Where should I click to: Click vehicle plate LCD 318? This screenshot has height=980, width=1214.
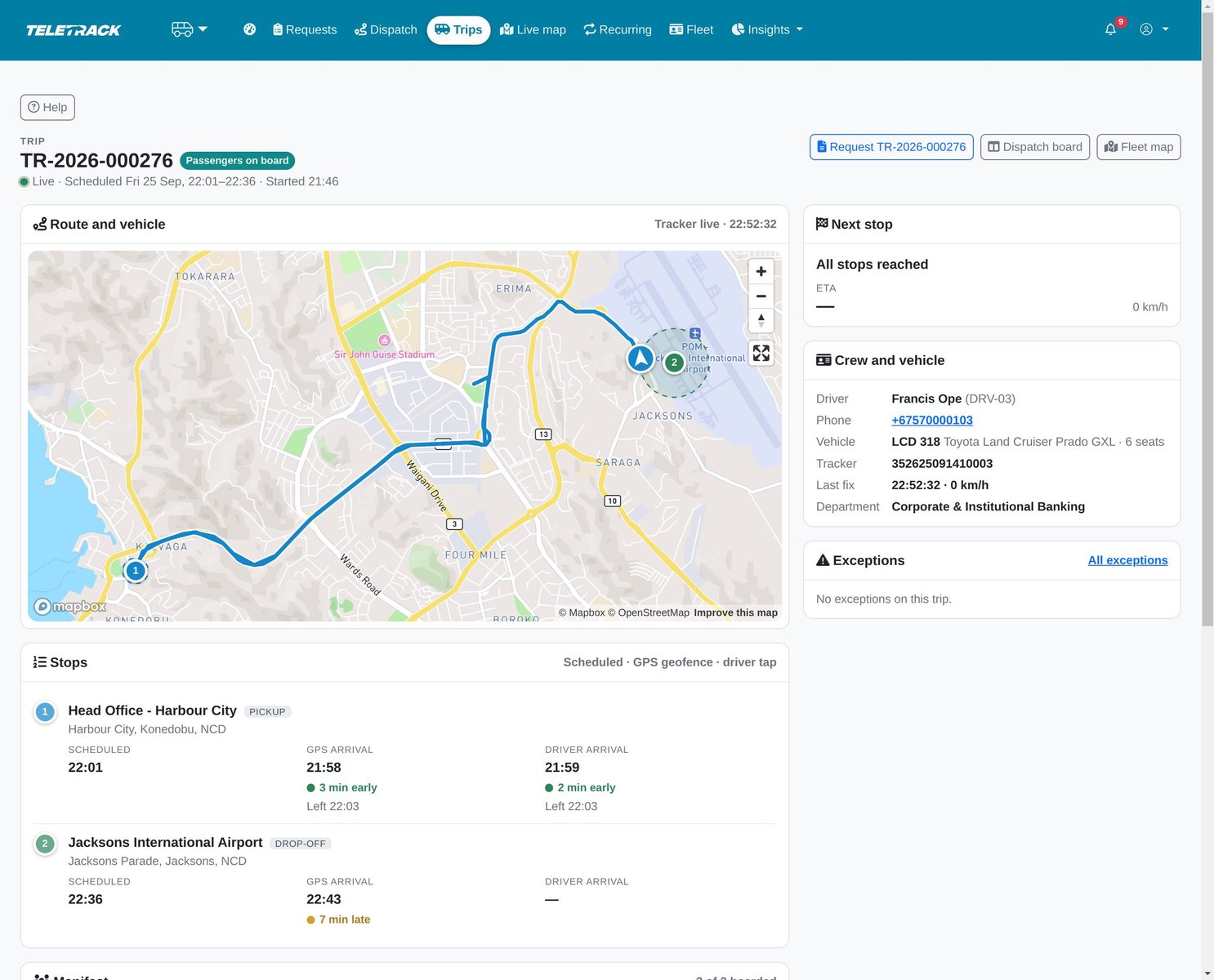(916, 442)
